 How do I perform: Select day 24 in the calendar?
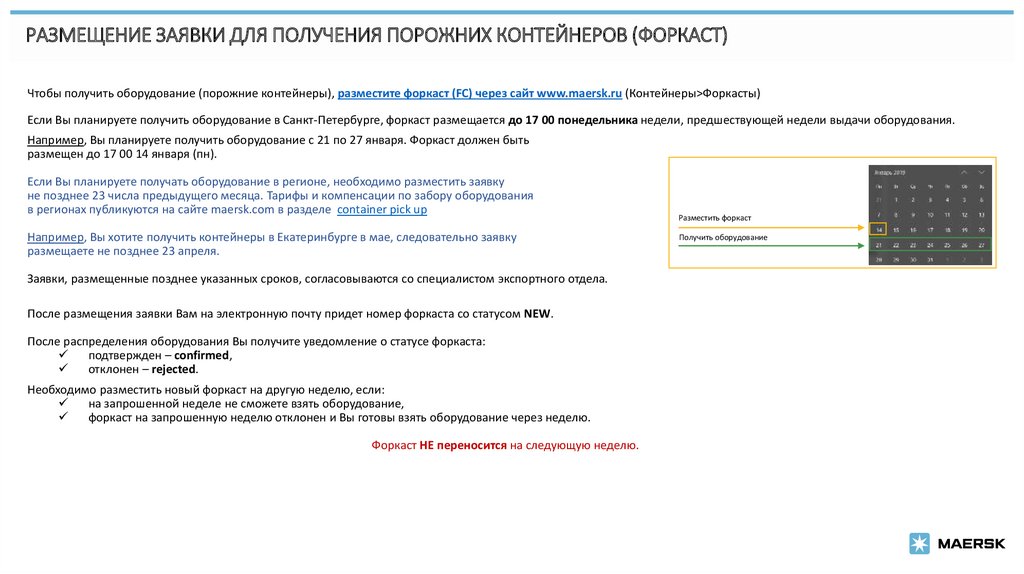[930, 246]
